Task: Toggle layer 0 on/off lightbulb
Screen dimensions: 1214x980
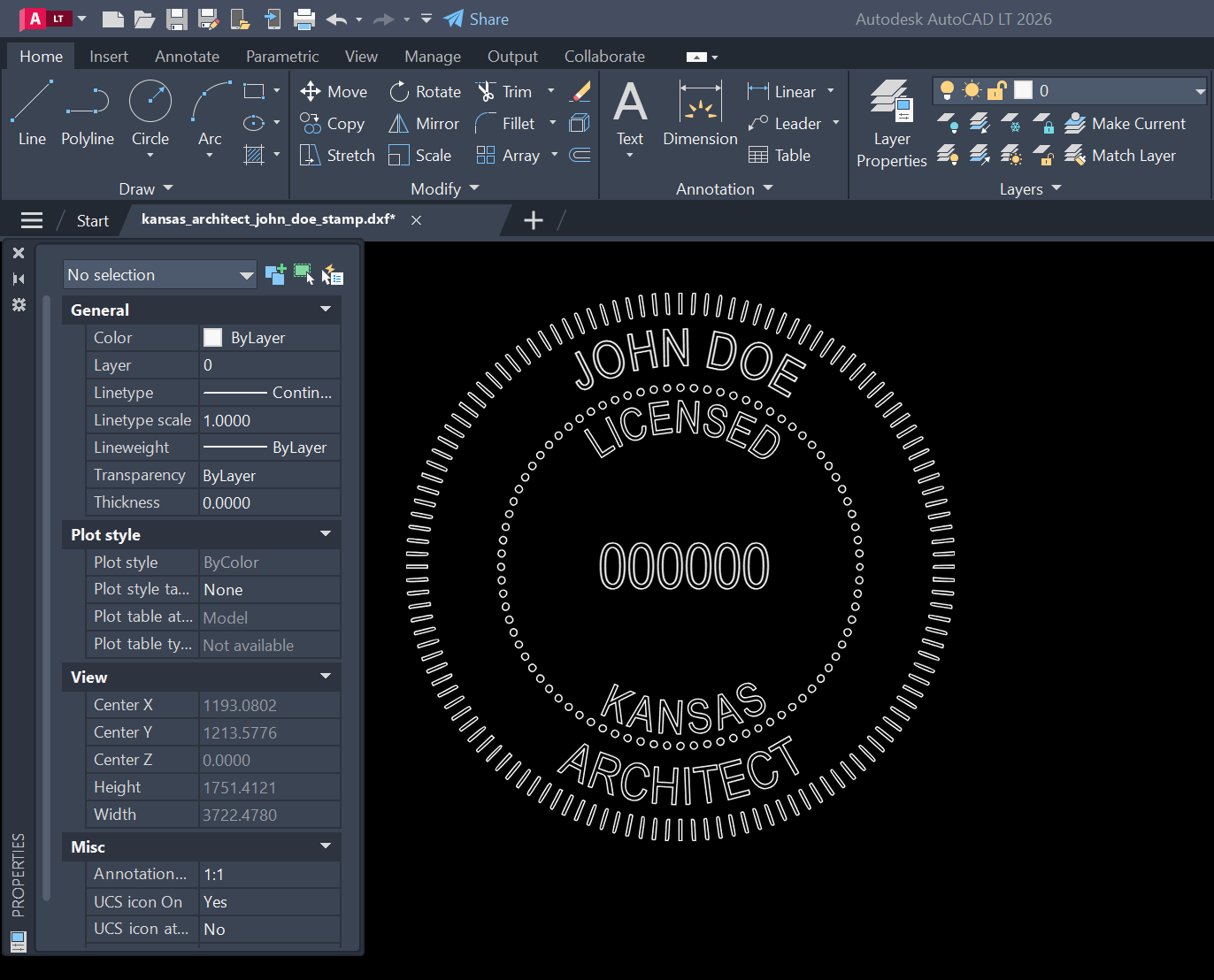Action: tap(947, 90)
